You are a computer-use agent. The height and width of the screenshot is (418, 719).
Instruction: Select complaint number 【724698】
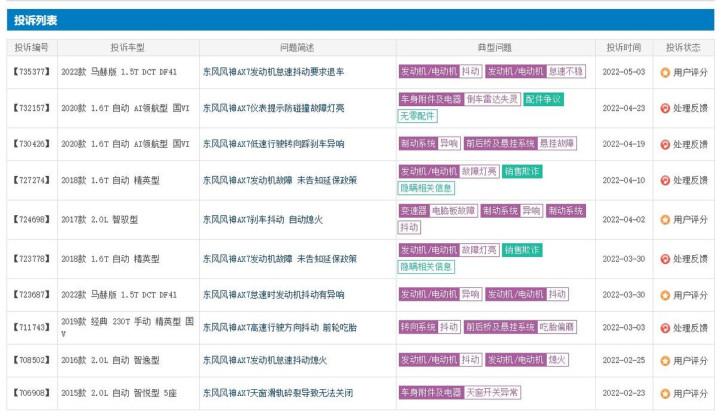point(31,220)
